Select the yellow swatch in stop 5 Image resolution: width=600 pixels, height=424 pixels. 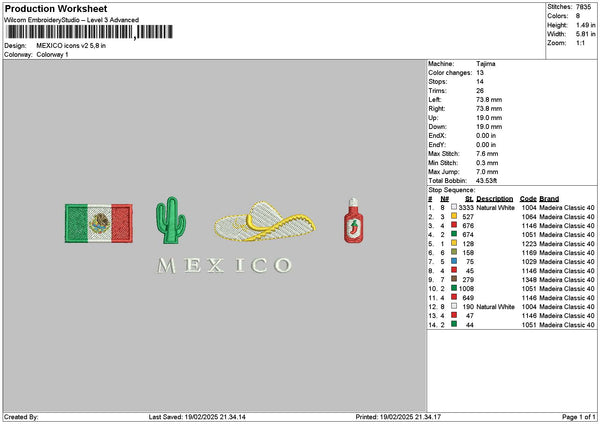click(x=454, y=243)
